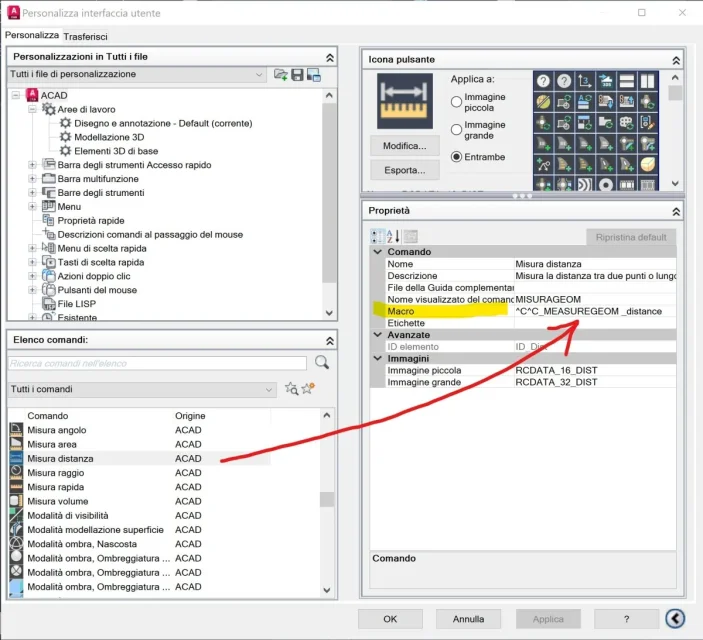Expand Barra degli strumenti Accesso rapido node

(x=32, y=165)
